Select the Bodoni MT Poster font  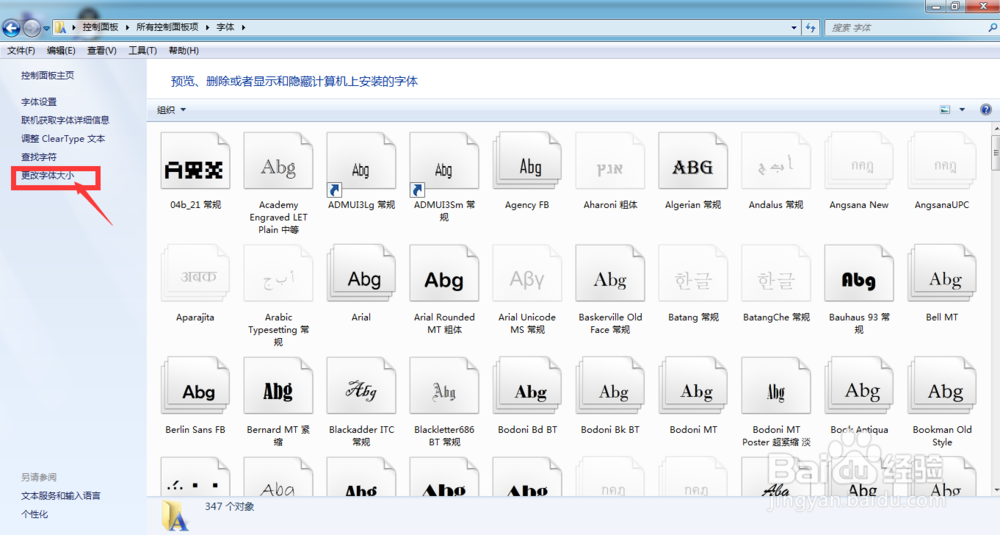776,386
